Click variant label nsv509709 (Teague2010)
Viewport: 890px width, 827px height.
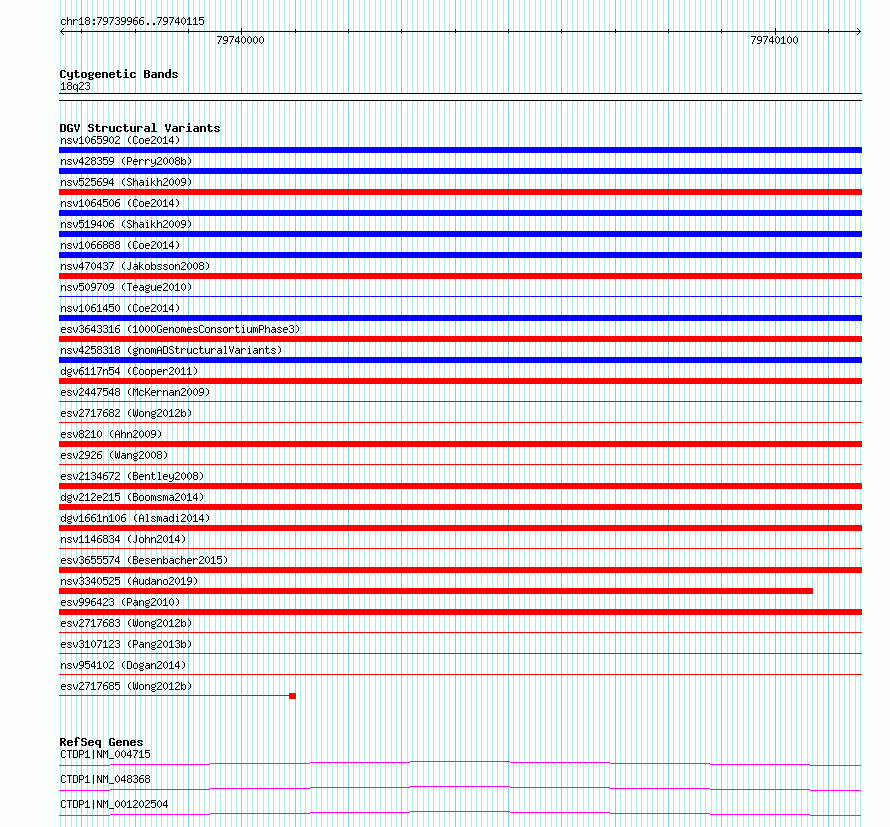pos(126,287)
